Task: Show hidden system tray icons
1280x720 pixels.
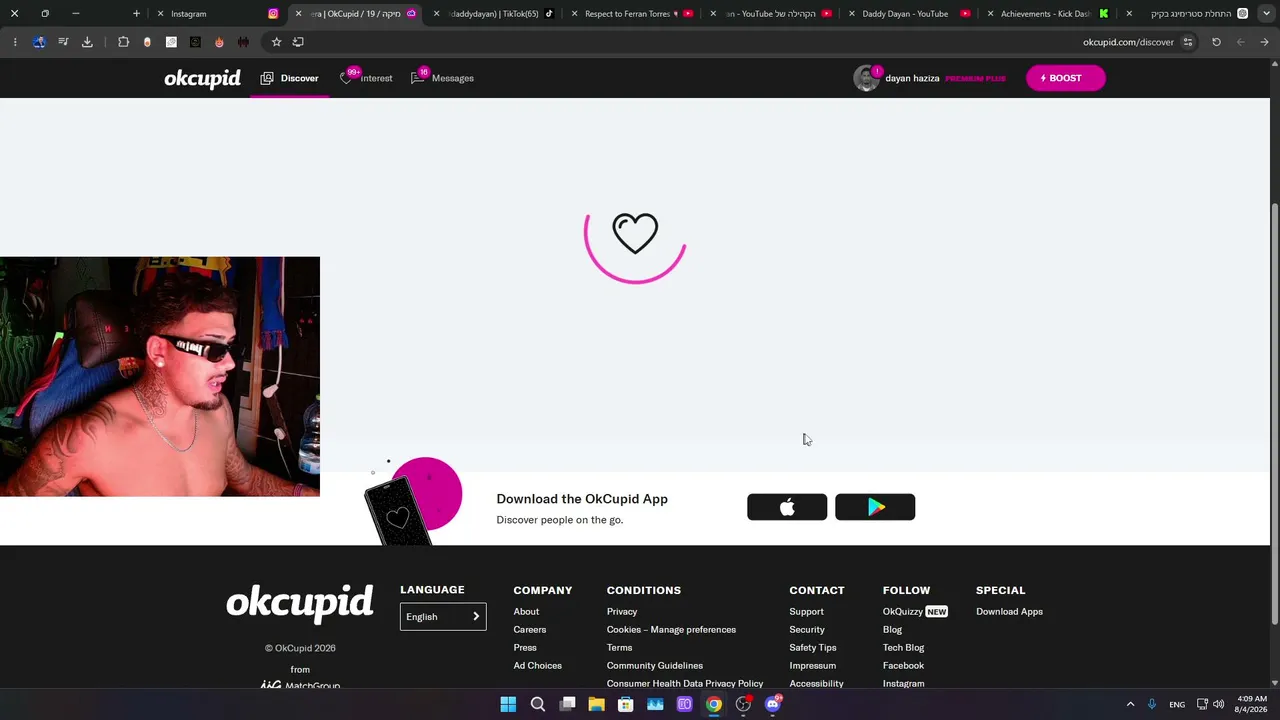Action: point(1131,705)
